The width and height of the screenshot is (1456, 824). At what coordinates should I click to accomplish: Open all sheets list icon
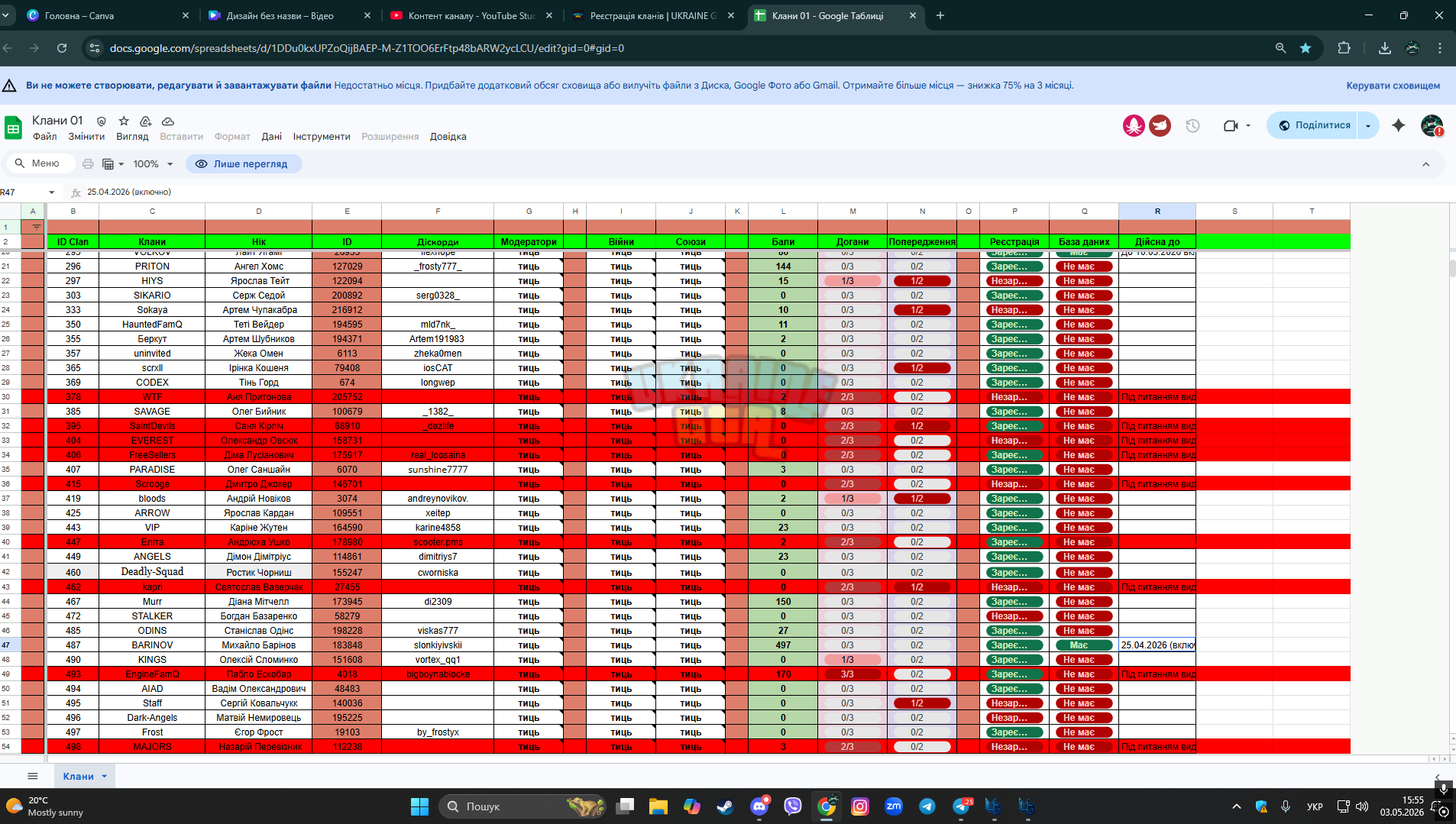32,776
